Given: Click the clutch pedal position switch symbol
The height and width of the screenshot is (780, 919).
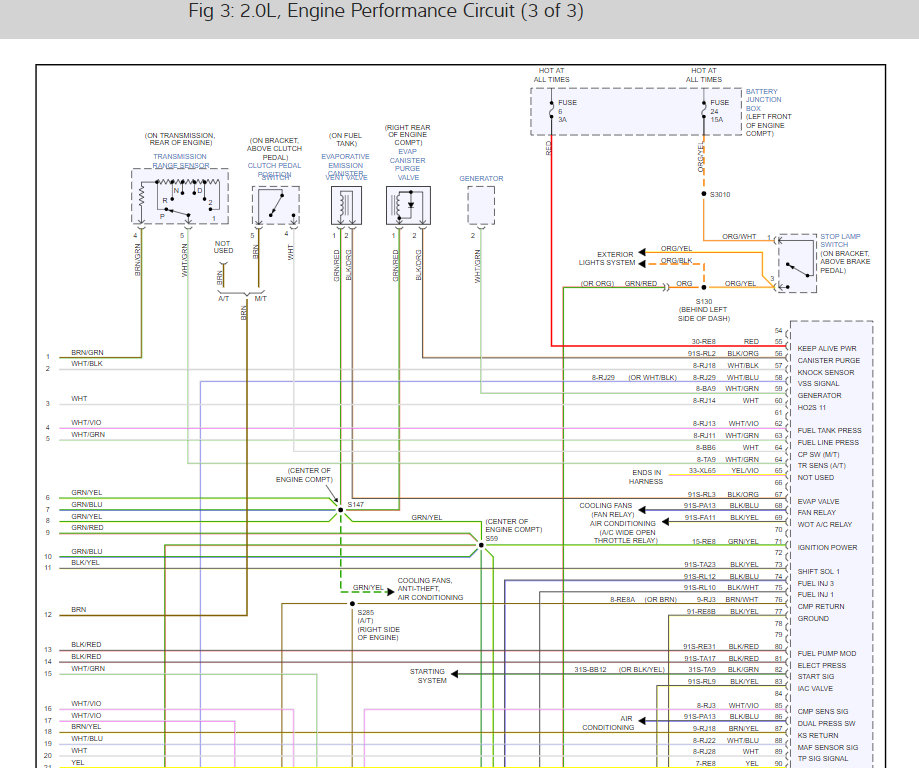Looking at the screenshot, I should (x=275, y=205).
